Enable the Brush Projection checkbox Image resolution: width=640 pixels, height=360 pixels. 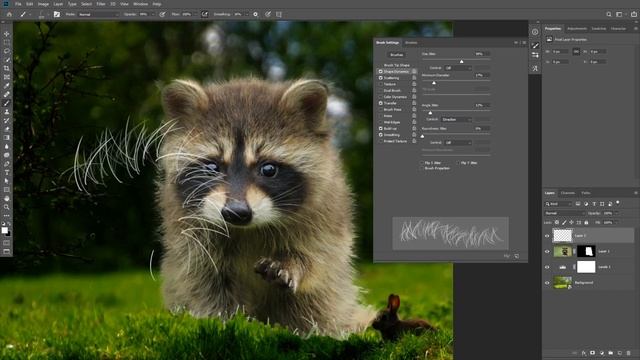[422, 168]
